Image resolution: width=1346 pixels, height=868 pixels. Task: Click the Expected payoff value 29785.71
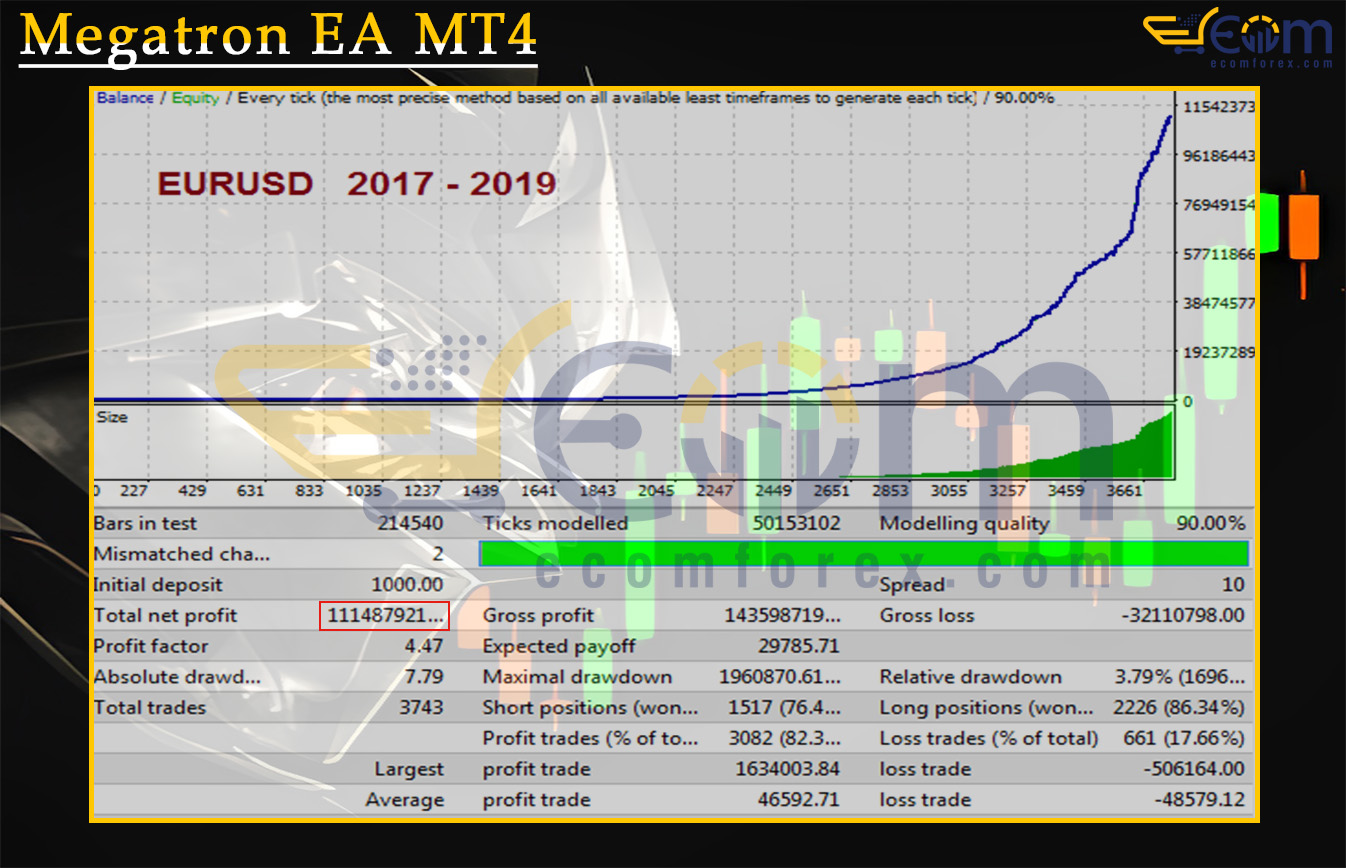click(x=798, y=646)
